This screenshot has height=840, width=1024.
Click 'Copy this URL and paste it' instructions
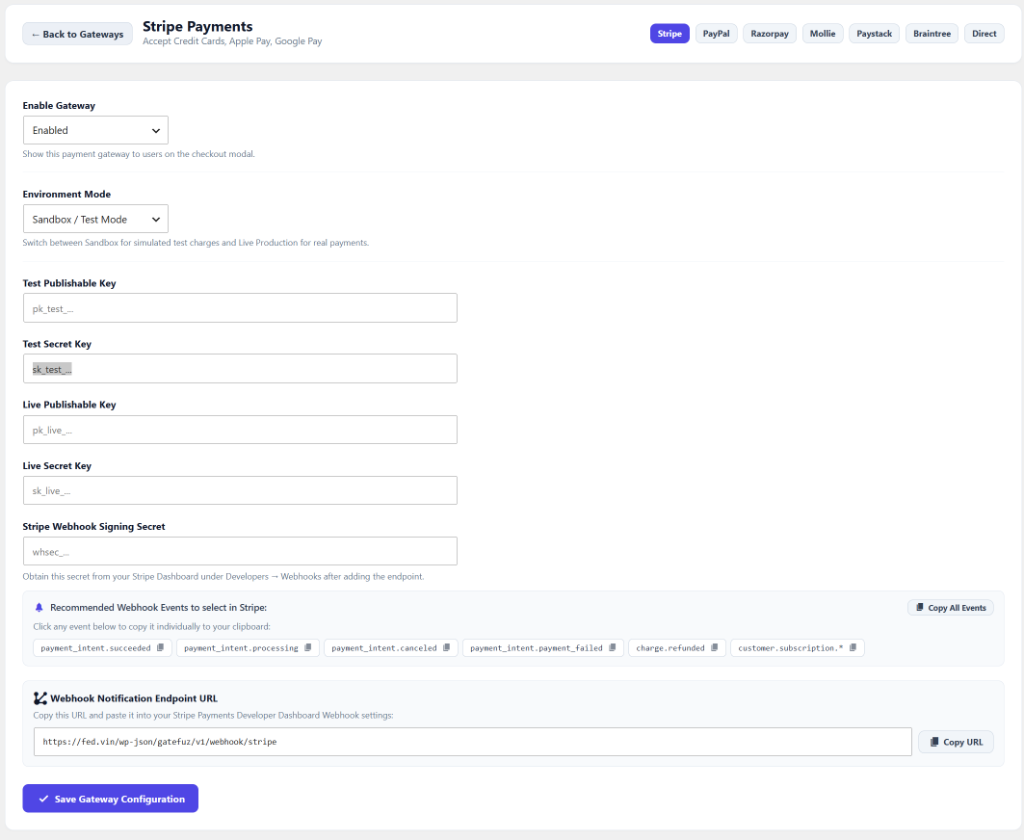(x=213, y=715)
